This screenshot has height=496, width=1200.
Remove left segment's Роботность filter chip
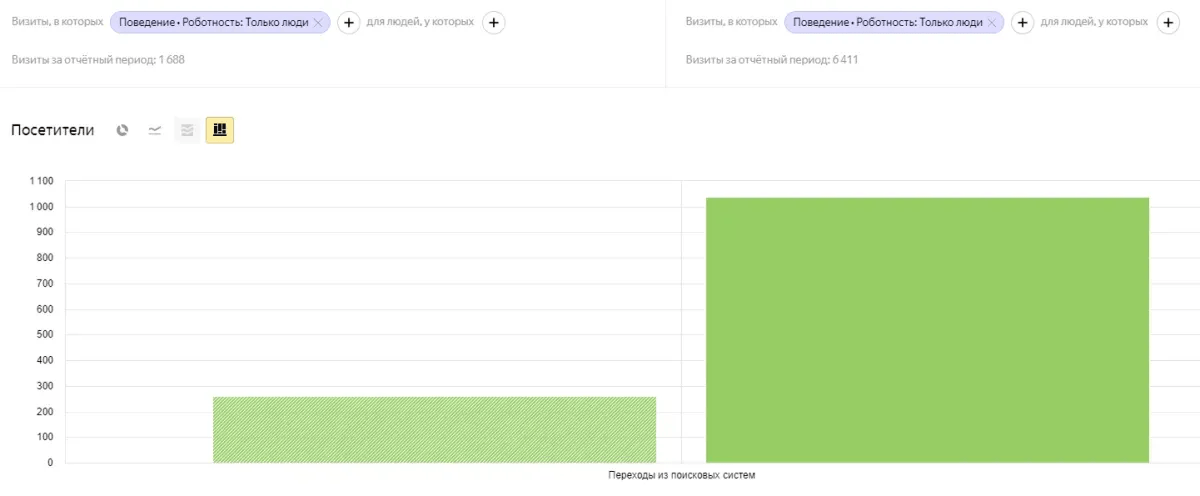[x=318, y=22]
